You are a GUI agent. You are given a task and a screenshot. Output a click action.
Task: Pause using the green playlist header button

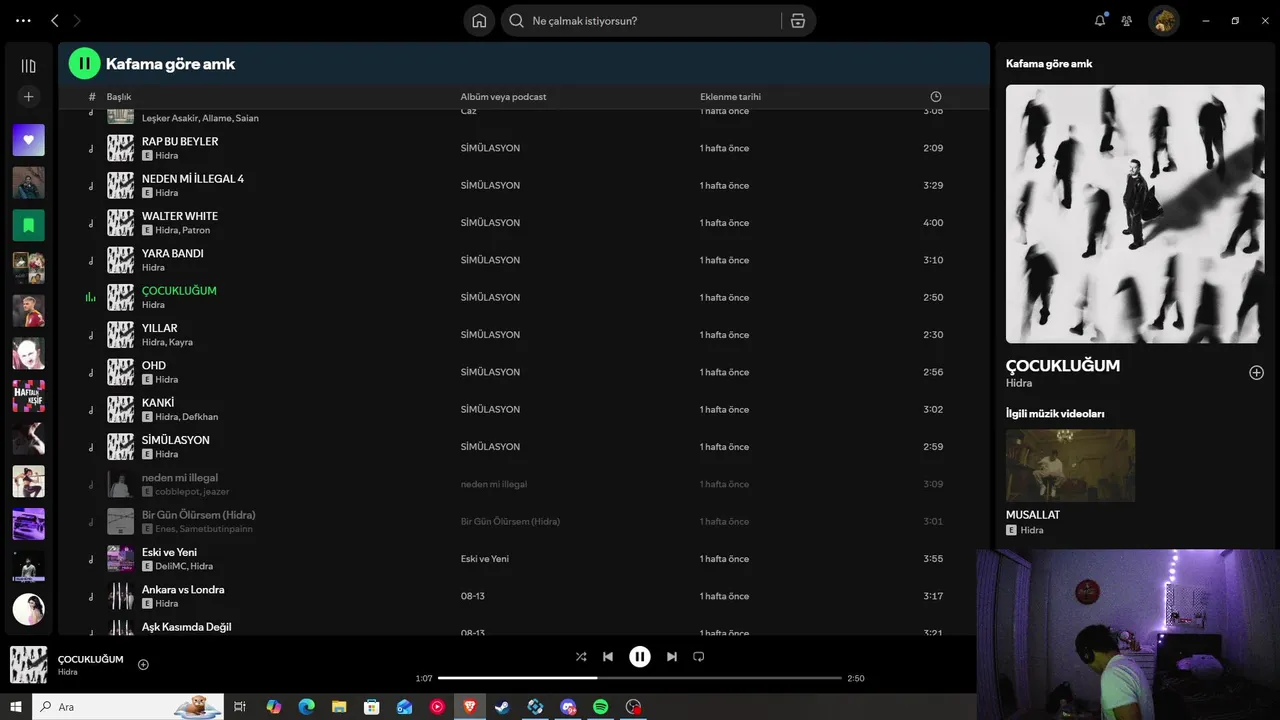point(84,63)
